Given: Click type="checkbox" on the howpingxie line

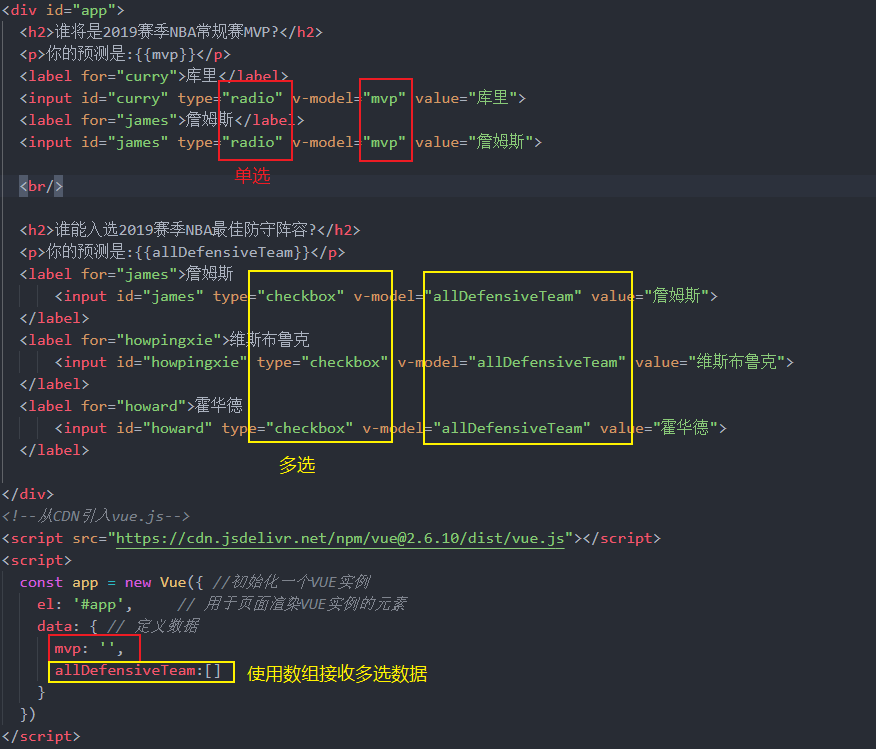Looking at the screenshot, I should (x=322, y=362).
